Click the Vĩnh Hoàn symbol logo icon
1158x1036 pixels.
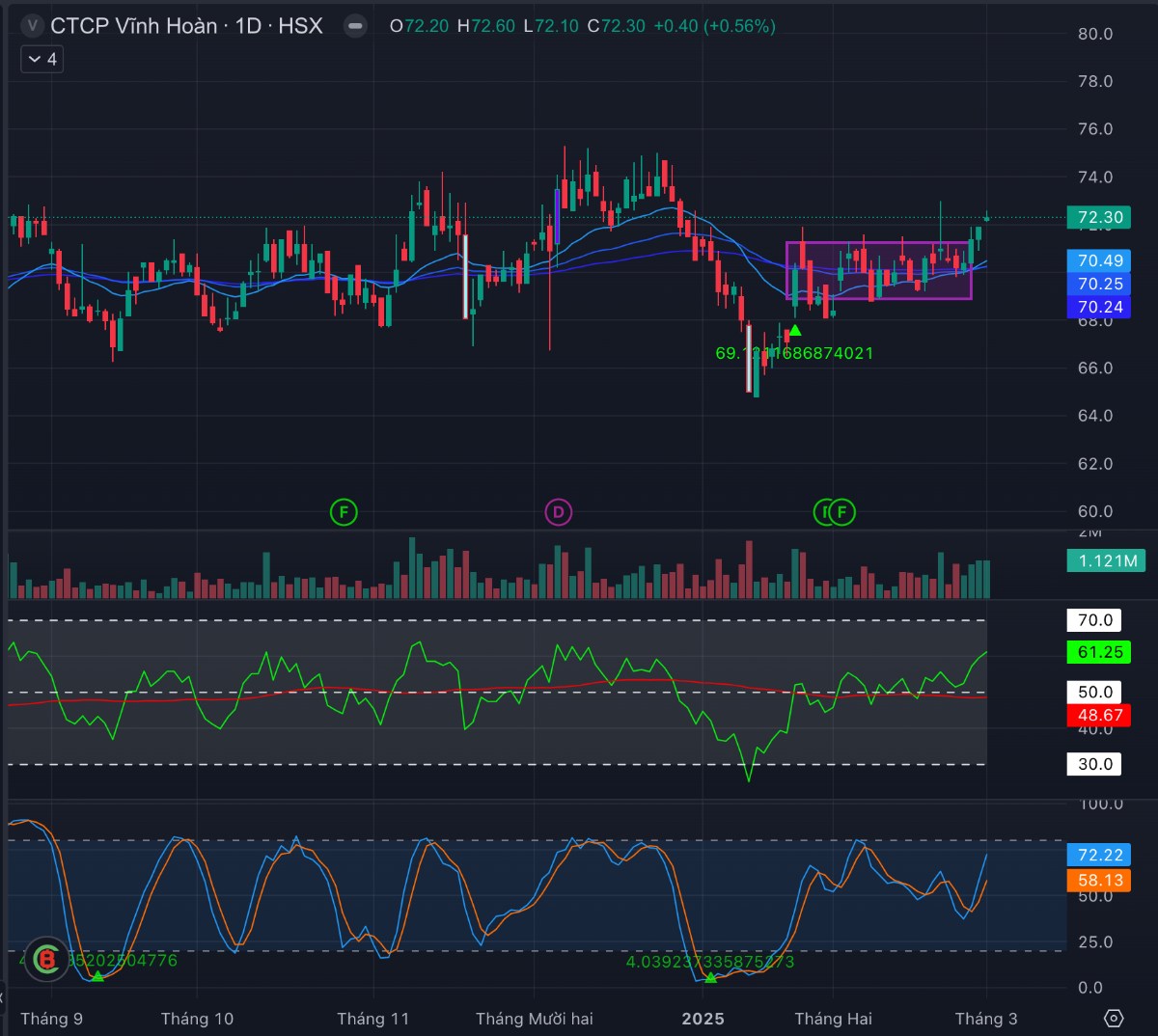coord(34,26)
